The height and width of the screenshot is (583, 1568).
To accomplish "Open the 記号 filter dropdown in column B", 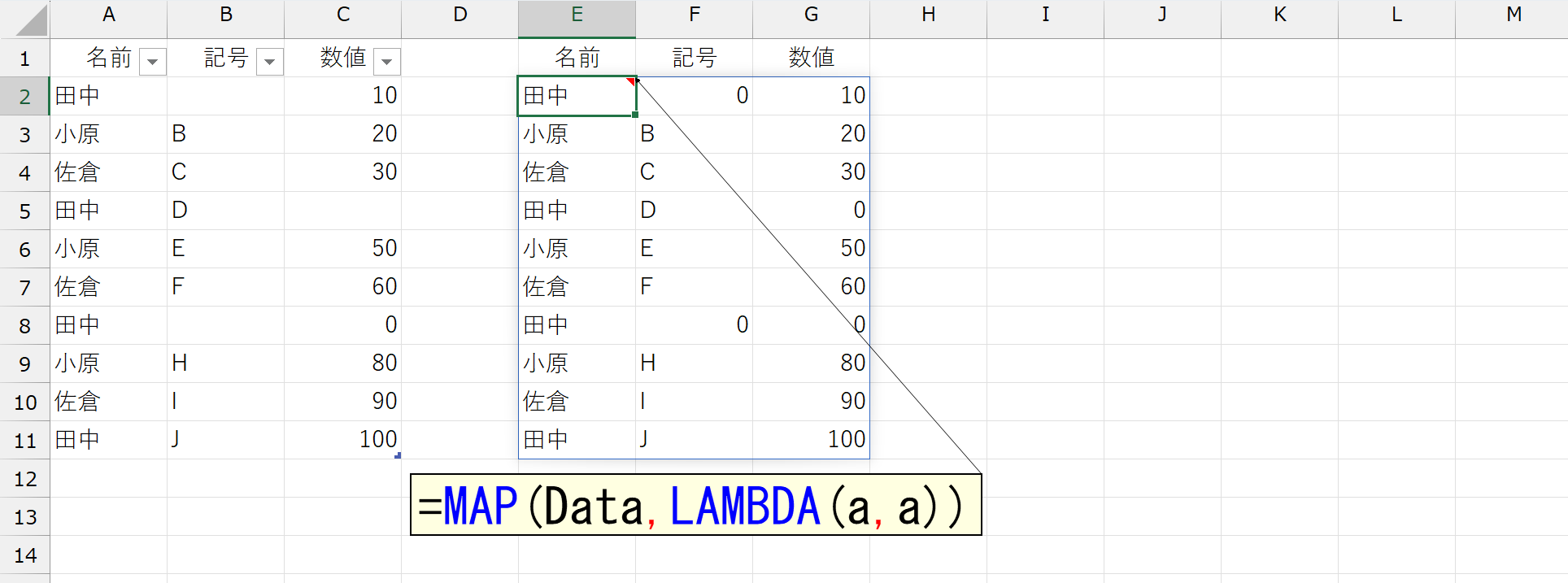I will coord(269,62).
